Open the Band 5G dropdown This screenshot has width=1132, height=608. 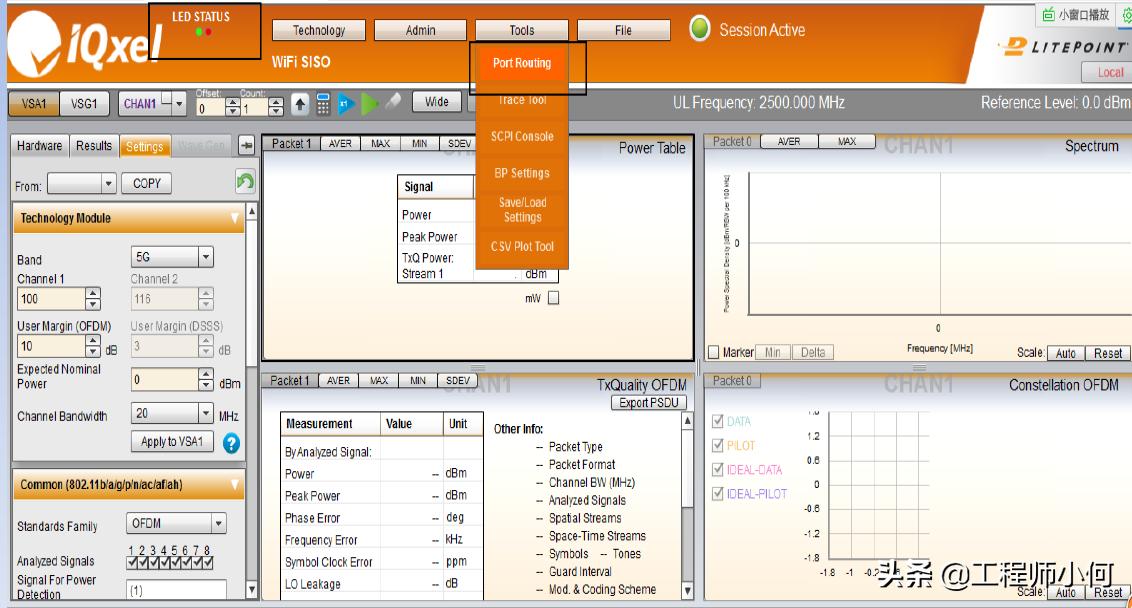pos(206,256)
